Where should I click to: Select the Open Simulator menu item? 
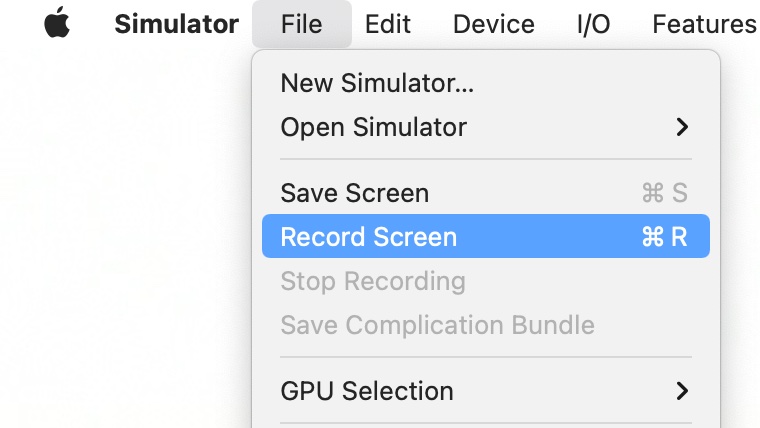click(x=373, y=127)
